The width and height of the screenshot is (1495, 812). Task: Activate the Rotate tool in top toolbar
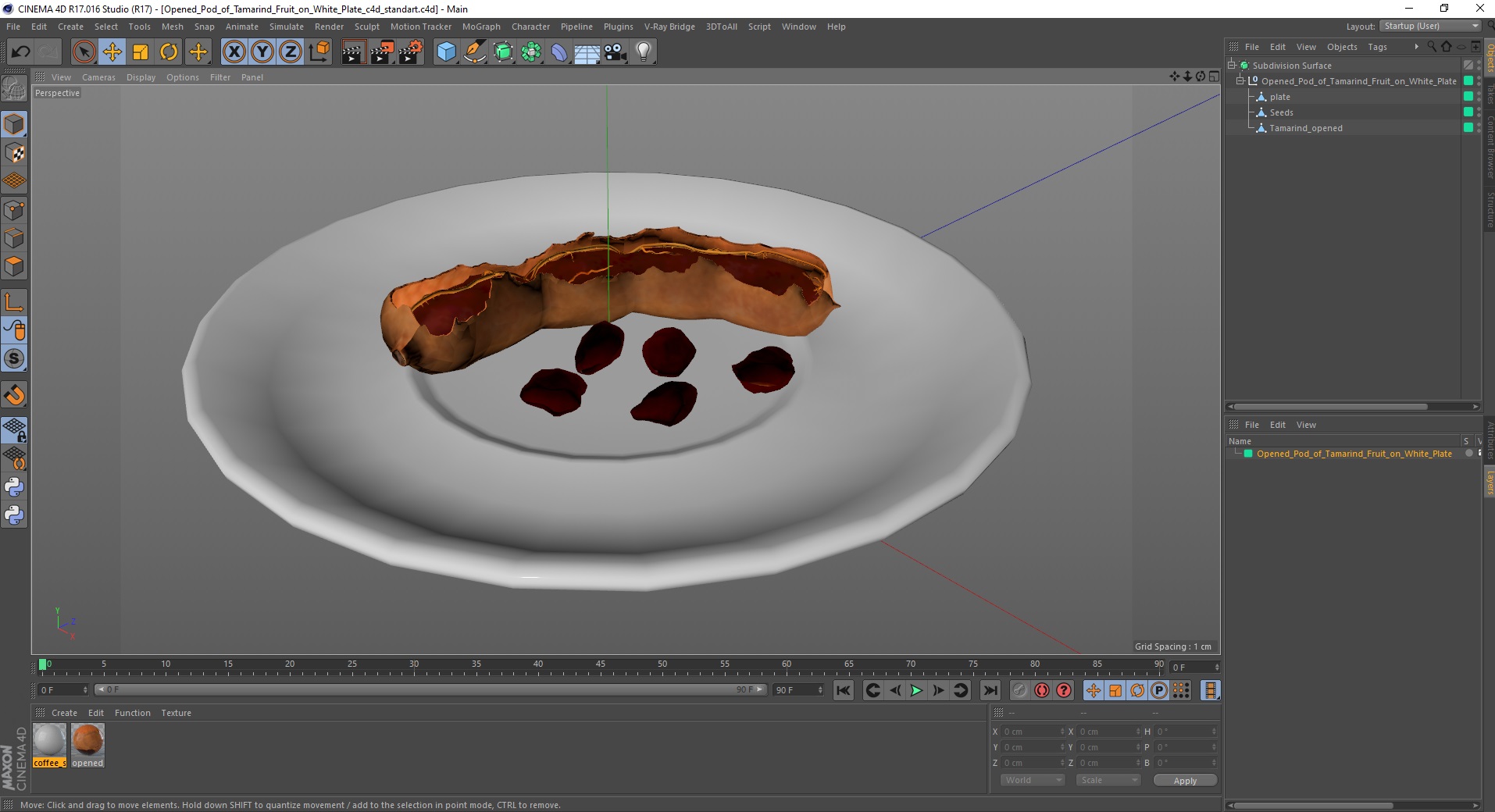(169, 52)
